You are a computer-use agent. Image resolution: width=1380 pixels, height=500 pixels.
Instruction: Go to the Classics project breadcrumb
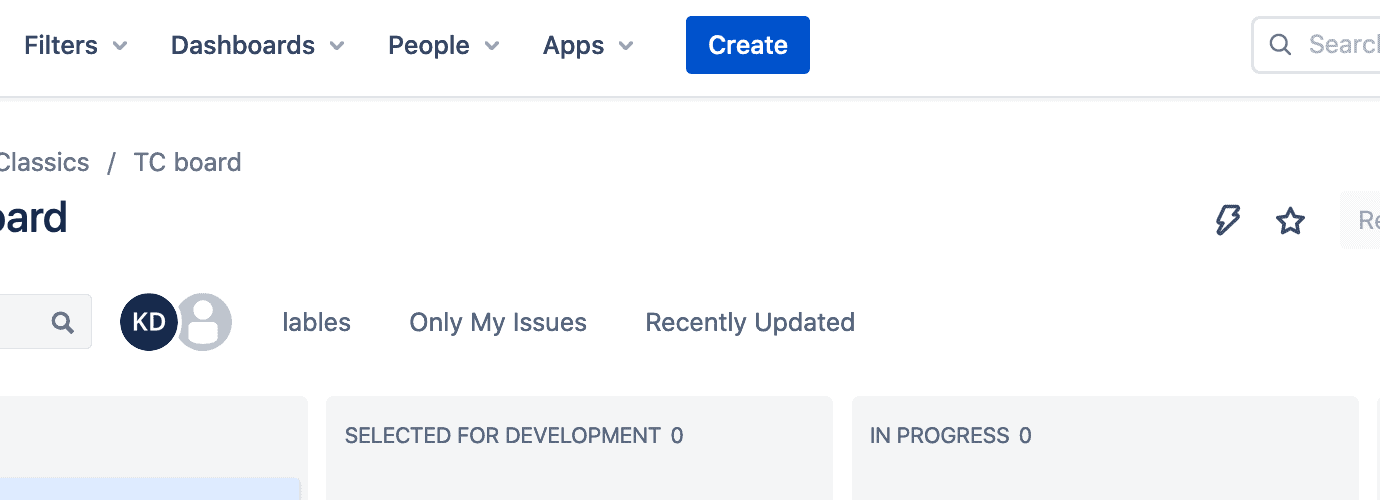[x=44, y=162]
